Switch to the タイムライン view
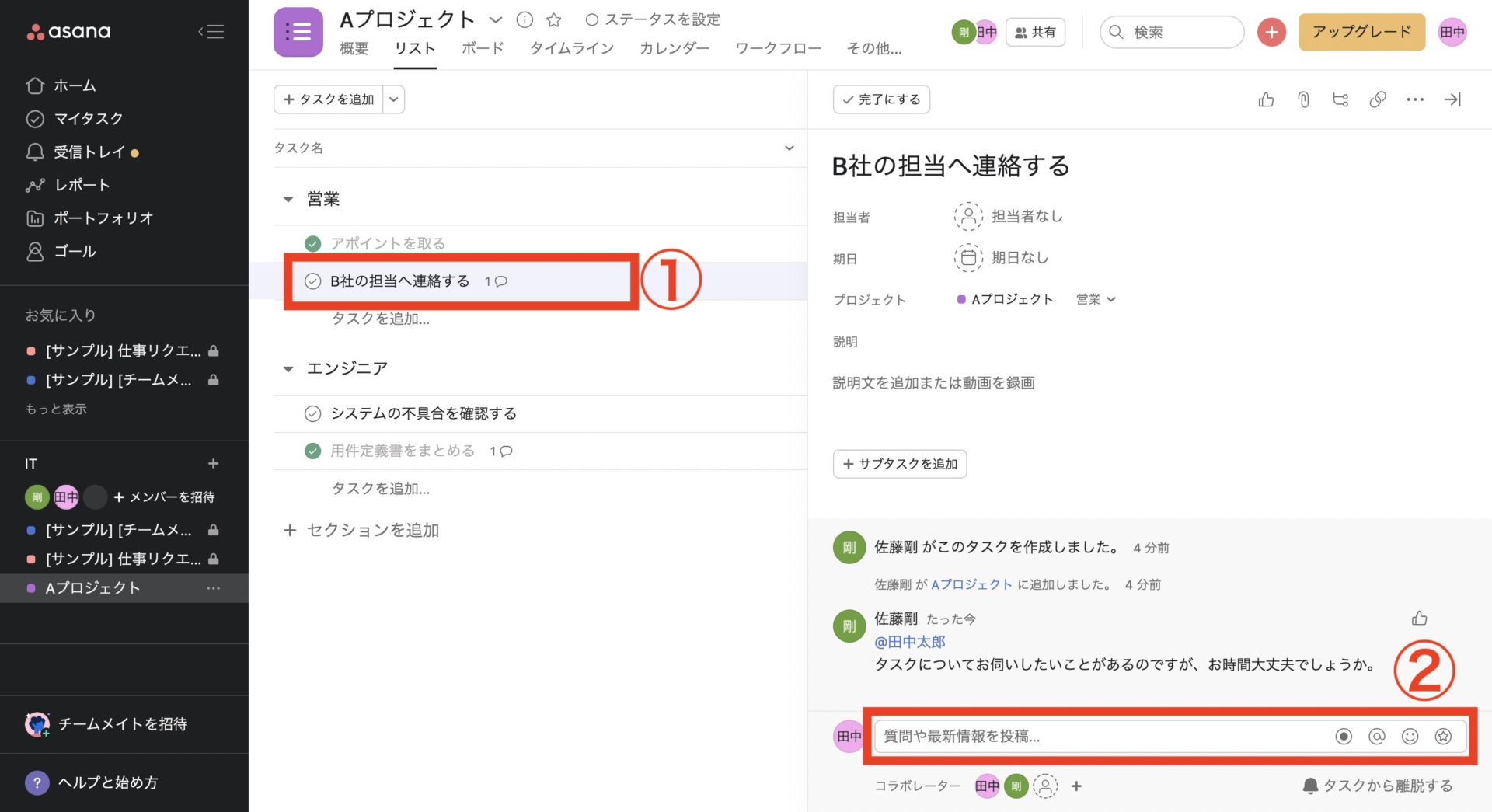Screen dimensions: 1492x812 pyautogui.click(x=571, y=48)
